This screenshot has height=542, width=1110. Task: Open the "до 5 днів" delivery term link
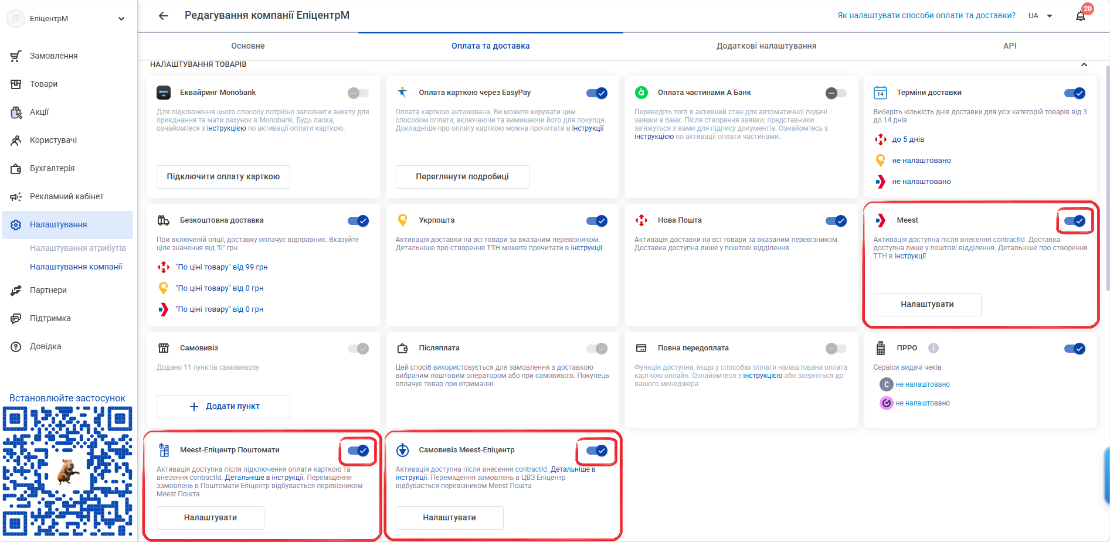click(x=908, y=139)
